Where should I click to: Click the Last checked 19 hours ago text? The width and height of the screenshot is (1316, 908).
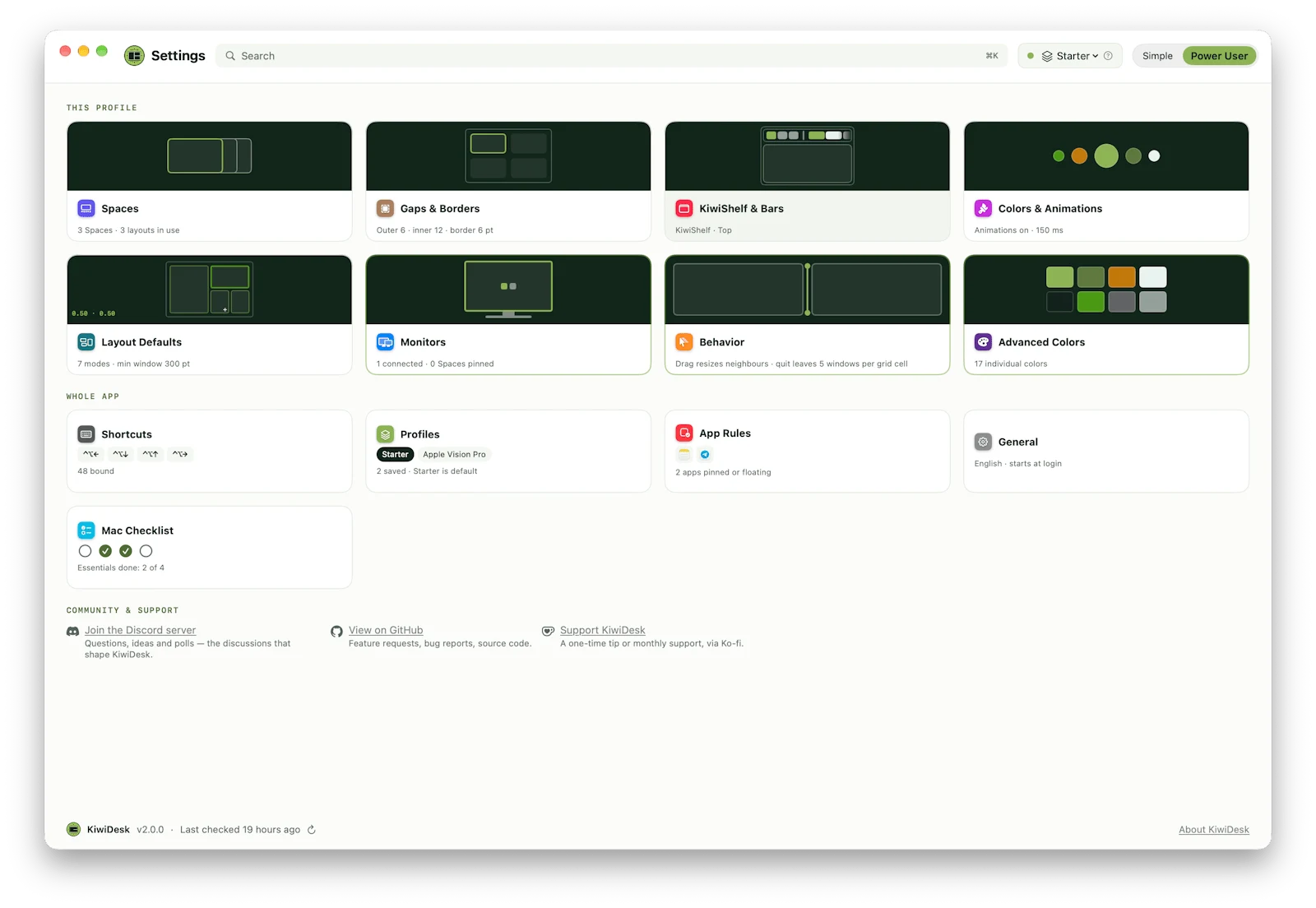pyautogui.click(x=240, y=830)
